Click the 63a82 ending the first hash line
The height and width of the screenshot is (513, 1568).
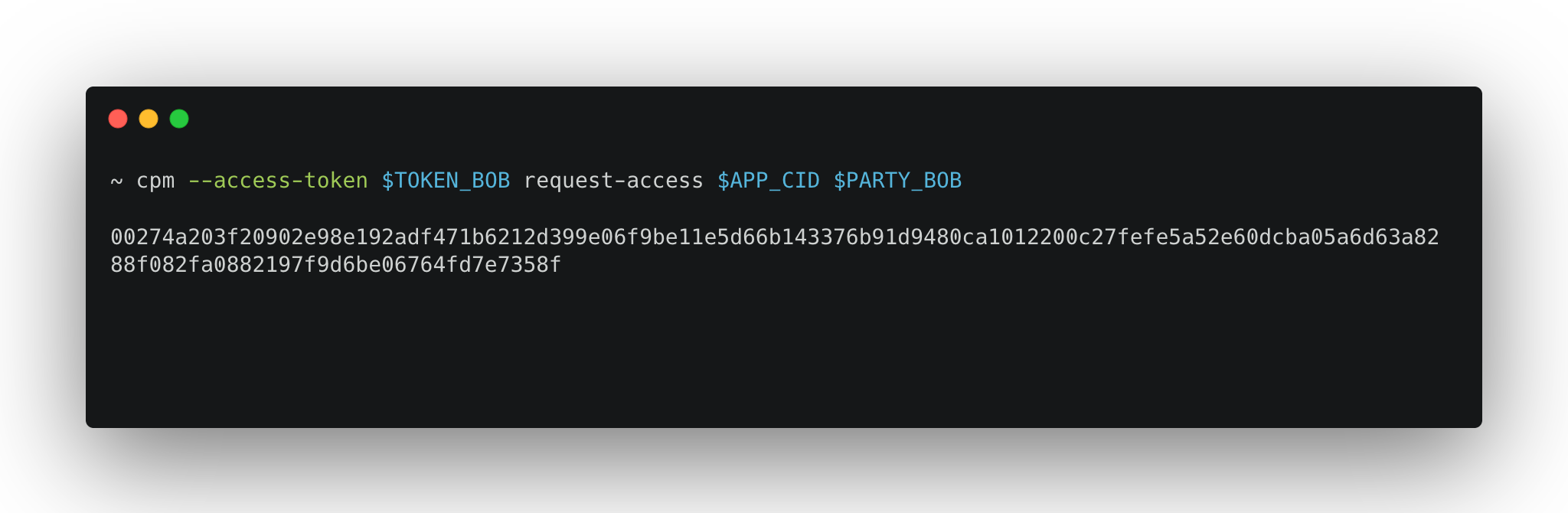click(1407, 237)
